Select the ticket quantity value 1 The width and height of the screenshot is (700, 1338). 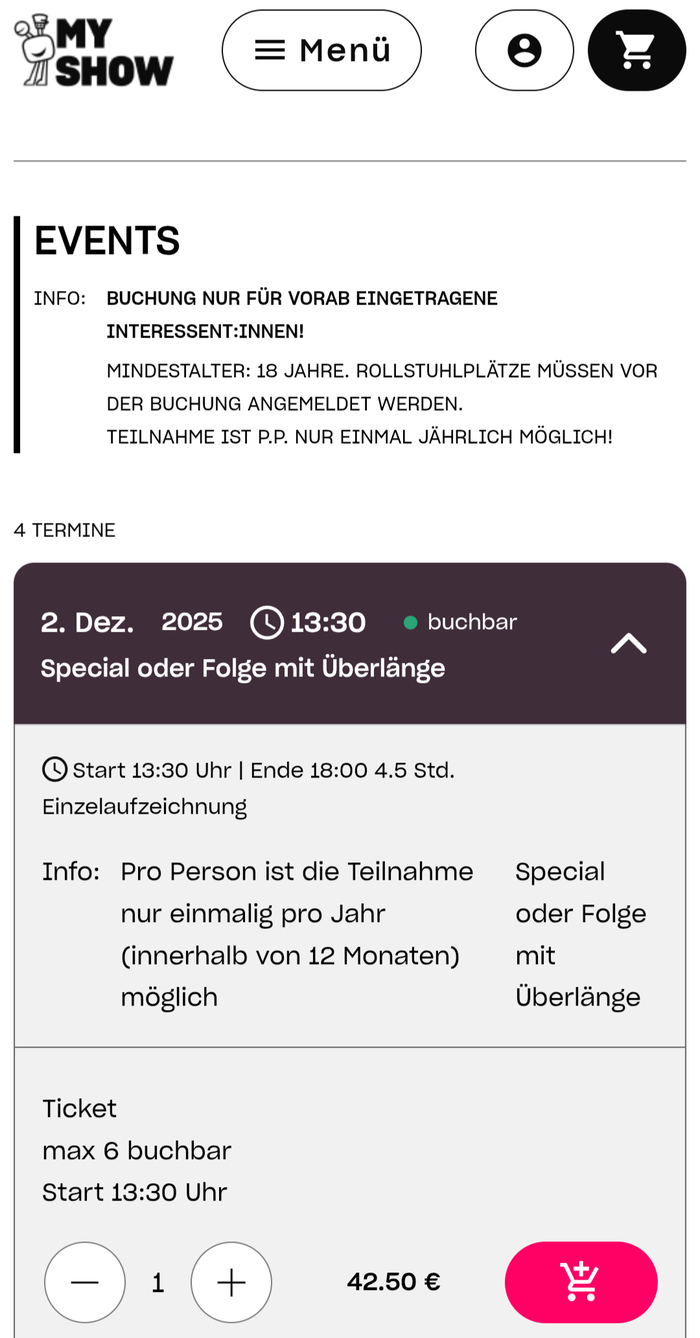(158, 1283)
